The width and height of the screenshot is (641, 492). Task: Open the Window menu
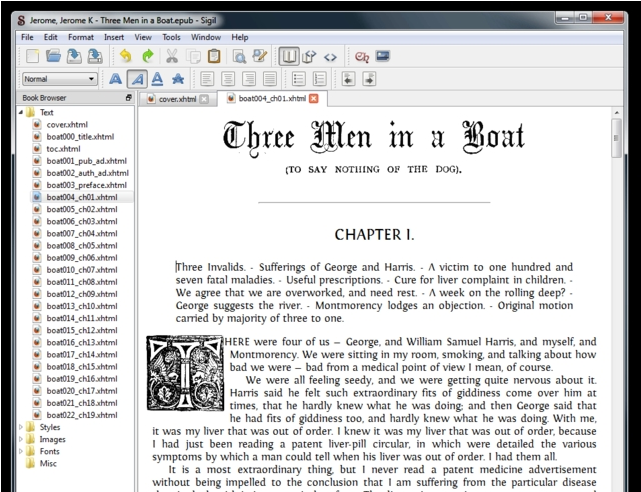tap(206, 37)
